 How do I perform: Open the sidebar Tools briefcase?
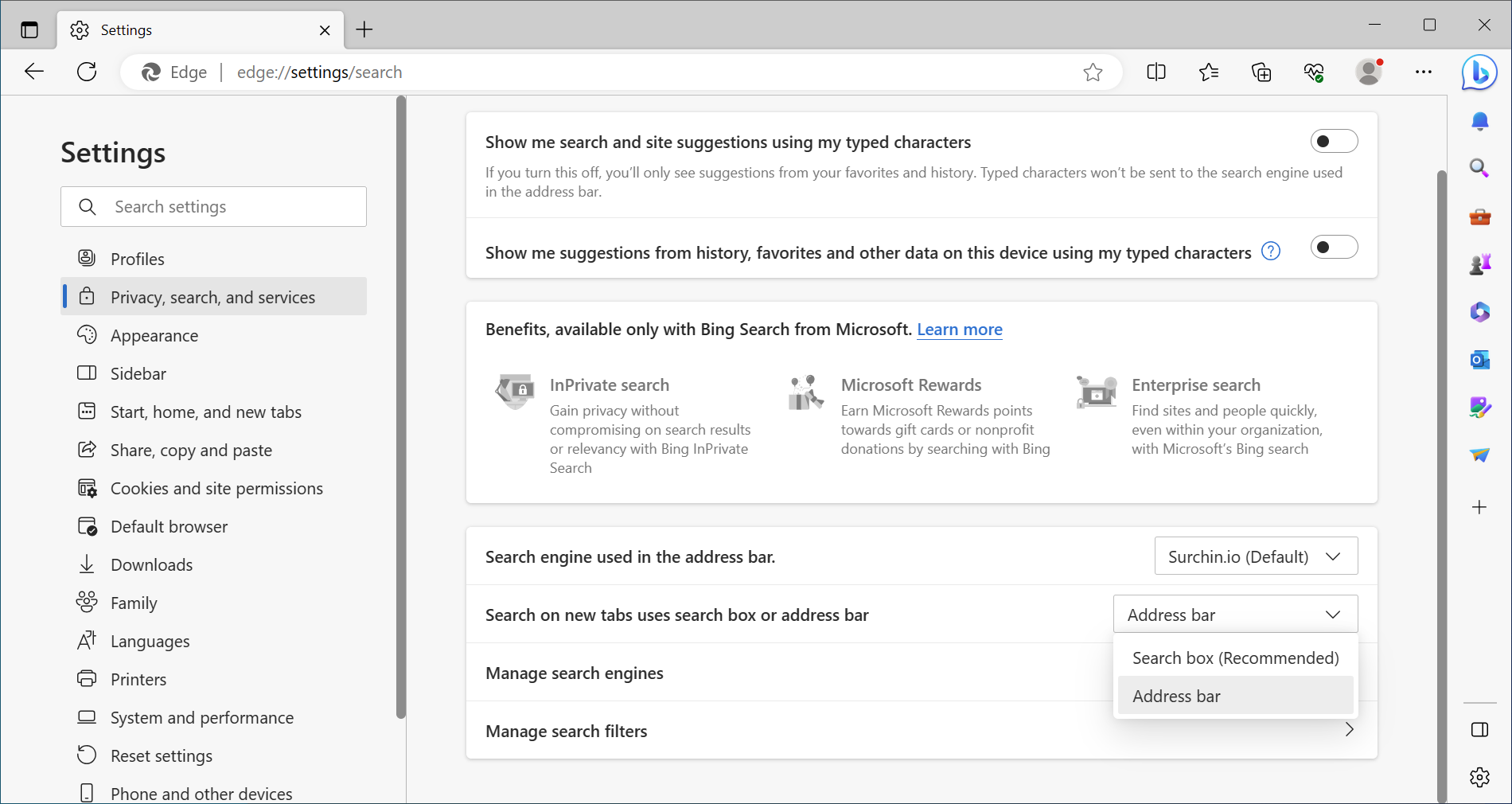[x=1479, y=217]
